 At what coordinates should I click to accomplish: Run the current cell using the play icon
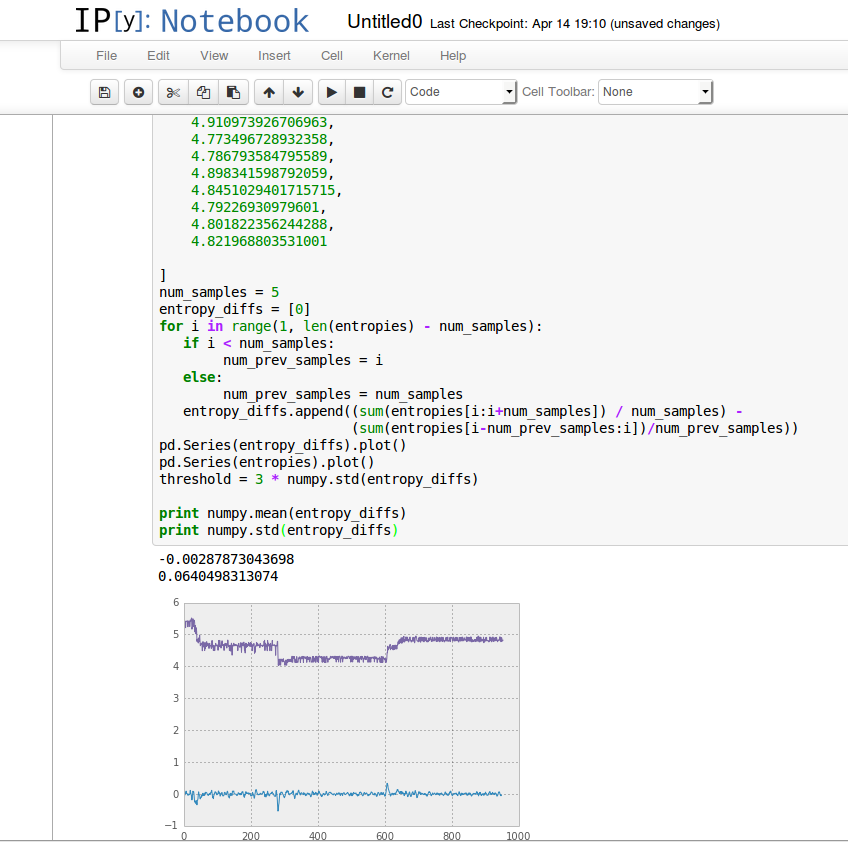pyautogui.click(x=330, y=91)
